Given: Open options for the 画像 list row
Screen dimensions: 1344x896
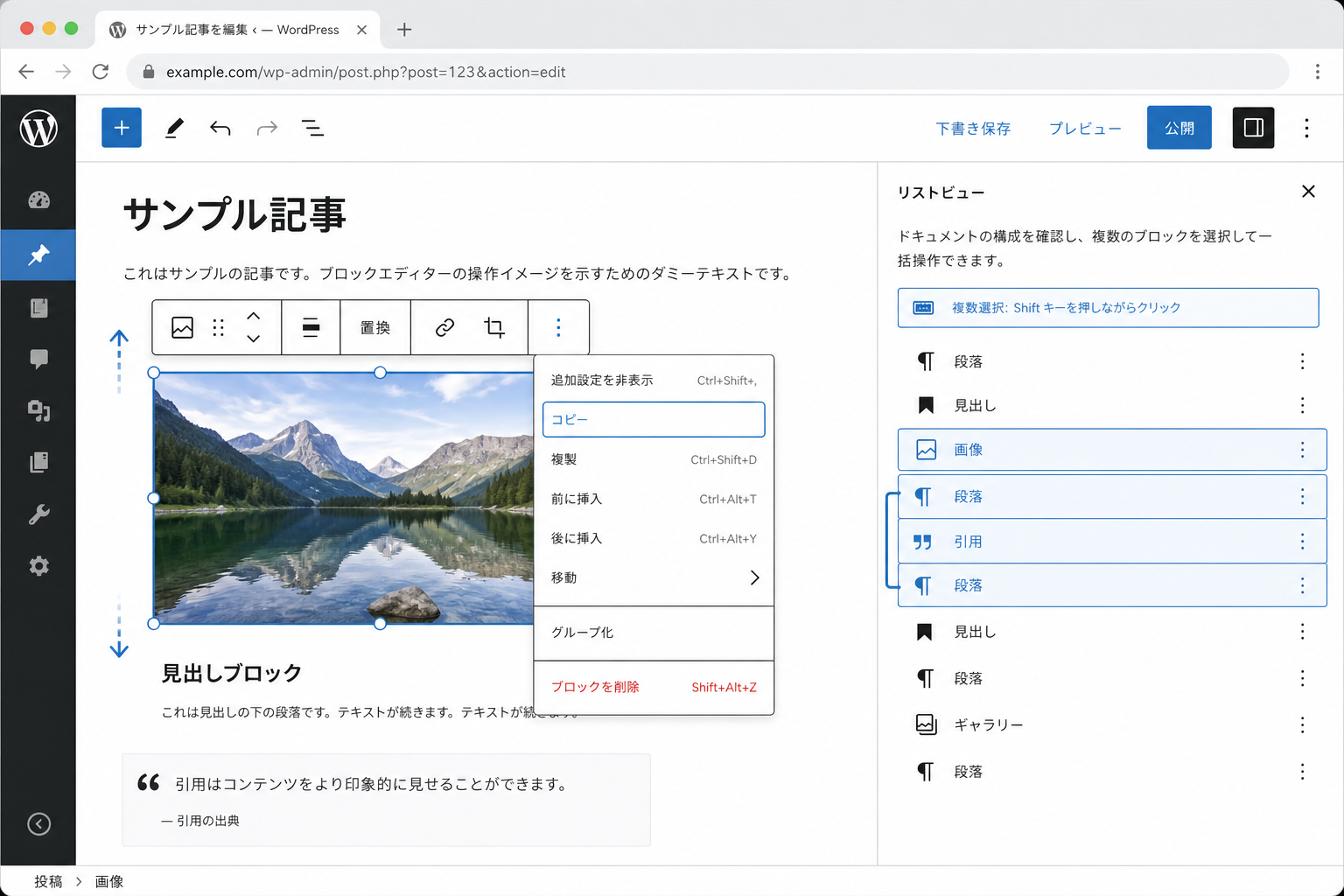Looking at the screenshot, I should (x=1302, y=450).
